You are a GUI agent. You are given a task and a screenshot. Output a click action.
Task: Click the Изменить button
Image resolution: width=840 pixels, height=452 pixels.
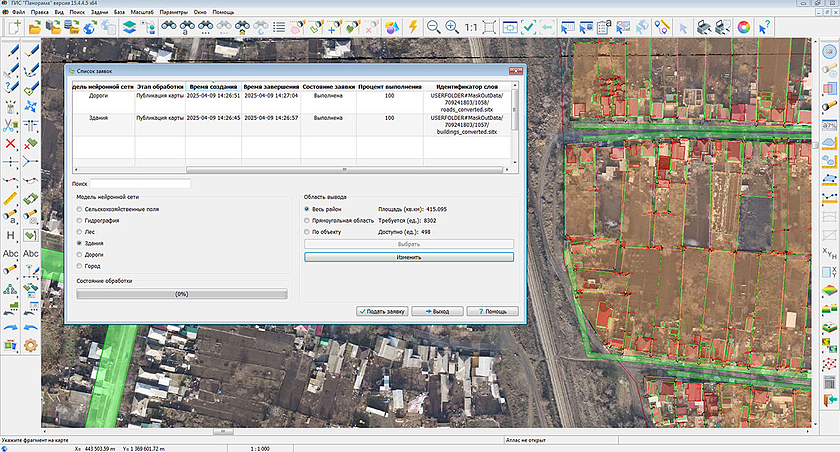pos(409,257)
